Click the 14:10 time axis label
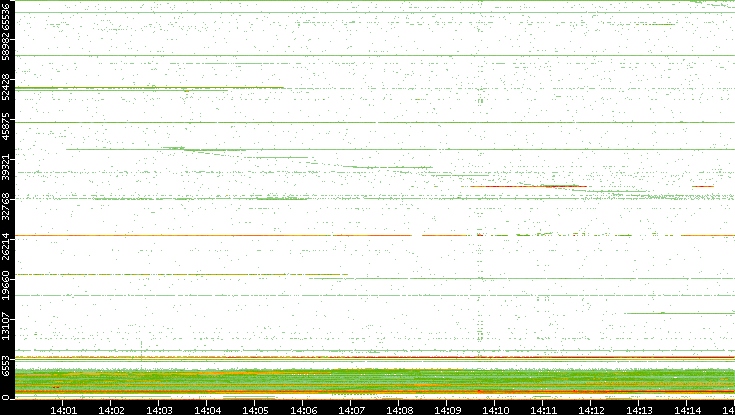 (x=496, y=409)
